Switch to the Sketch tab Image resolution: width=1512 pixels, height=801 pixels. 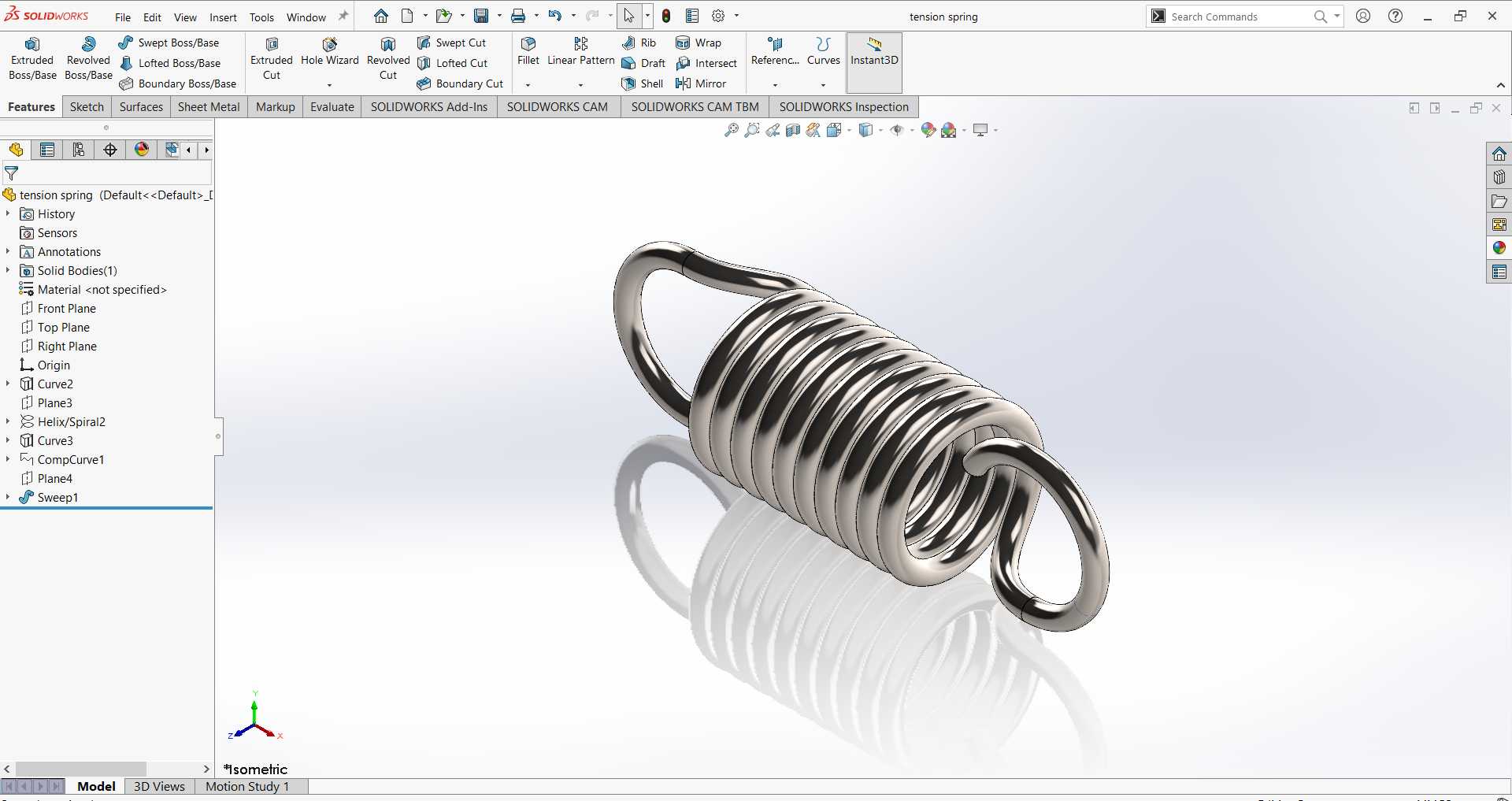pos(87,107)
